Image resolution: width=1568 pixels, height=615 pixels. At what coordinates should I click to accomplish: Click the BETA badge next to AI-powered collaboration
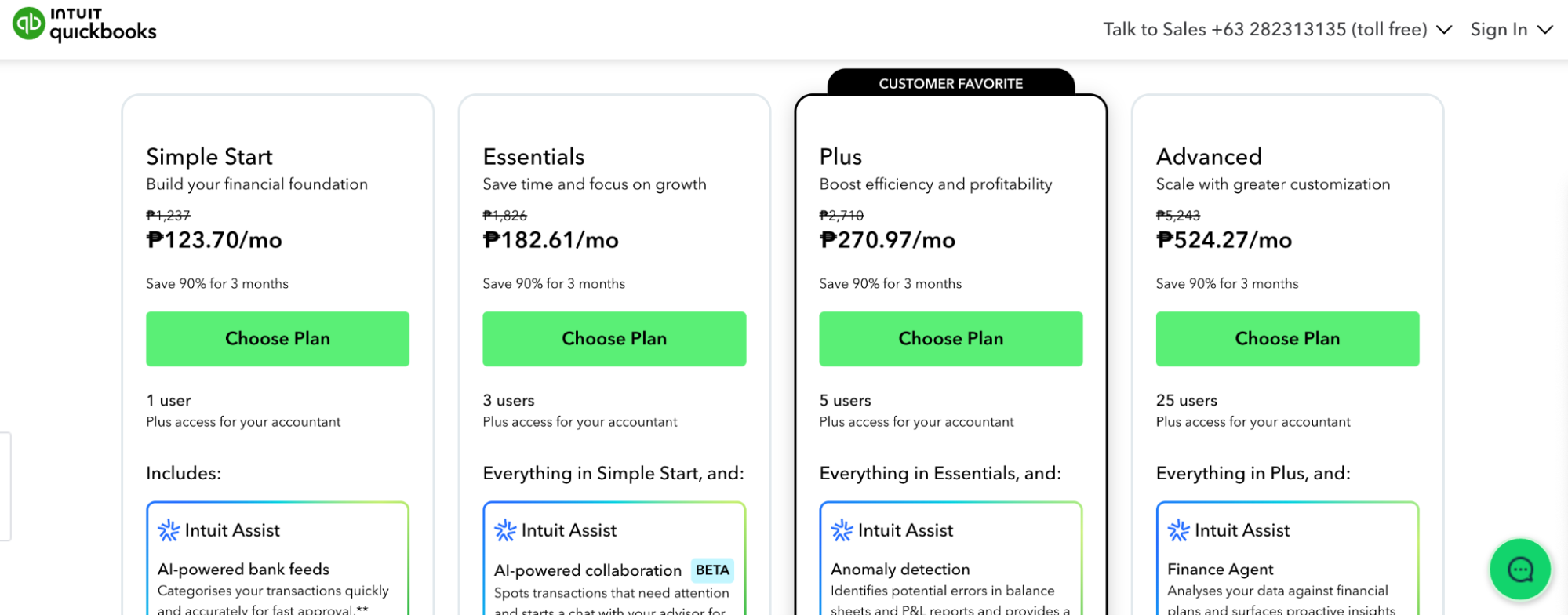point(711,570)
